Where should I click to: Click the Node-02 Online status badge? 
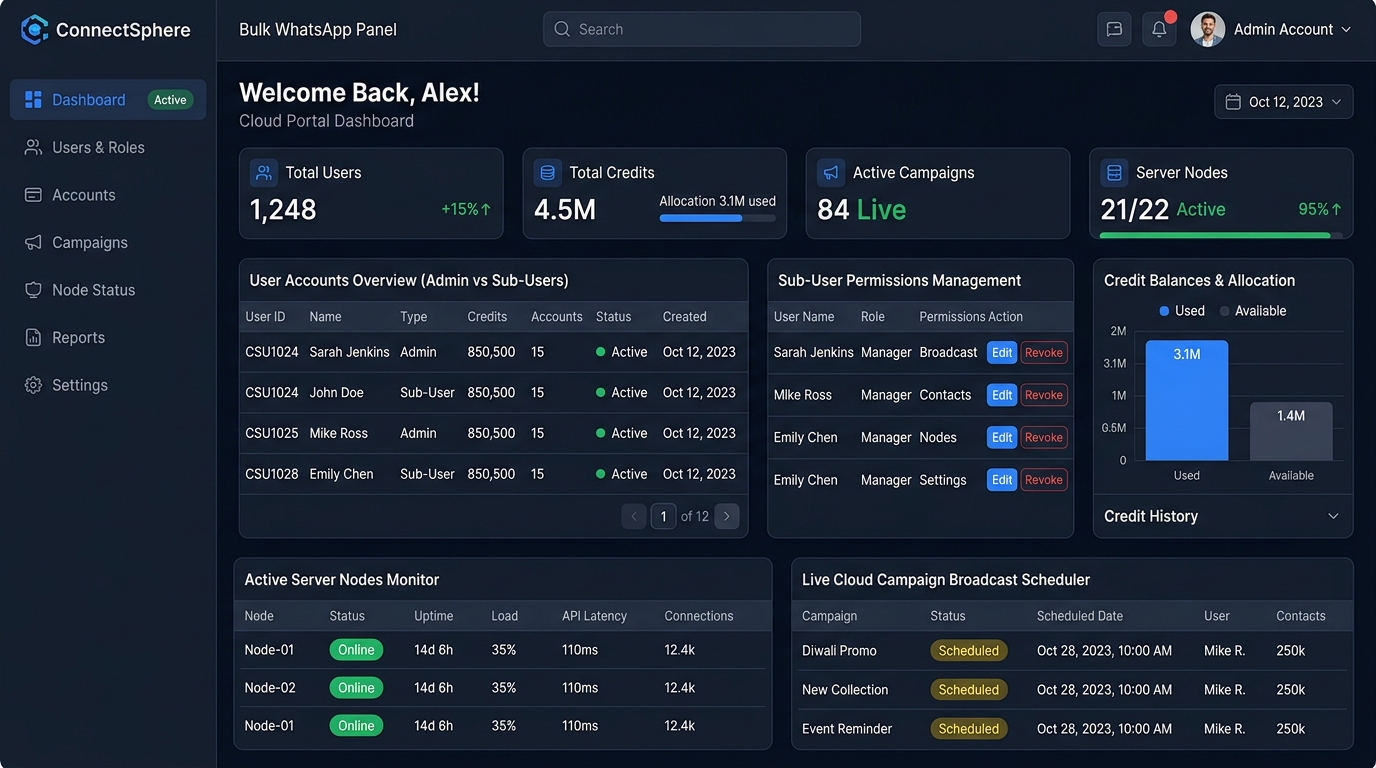(356, 688)
